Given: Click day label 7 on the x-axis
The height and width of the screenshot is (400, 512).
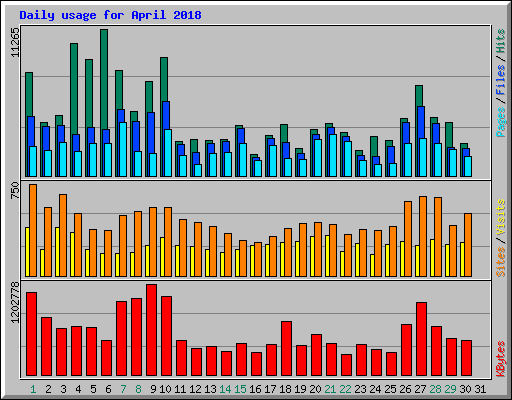Looking at the screenshot, I should coord(123,389).
